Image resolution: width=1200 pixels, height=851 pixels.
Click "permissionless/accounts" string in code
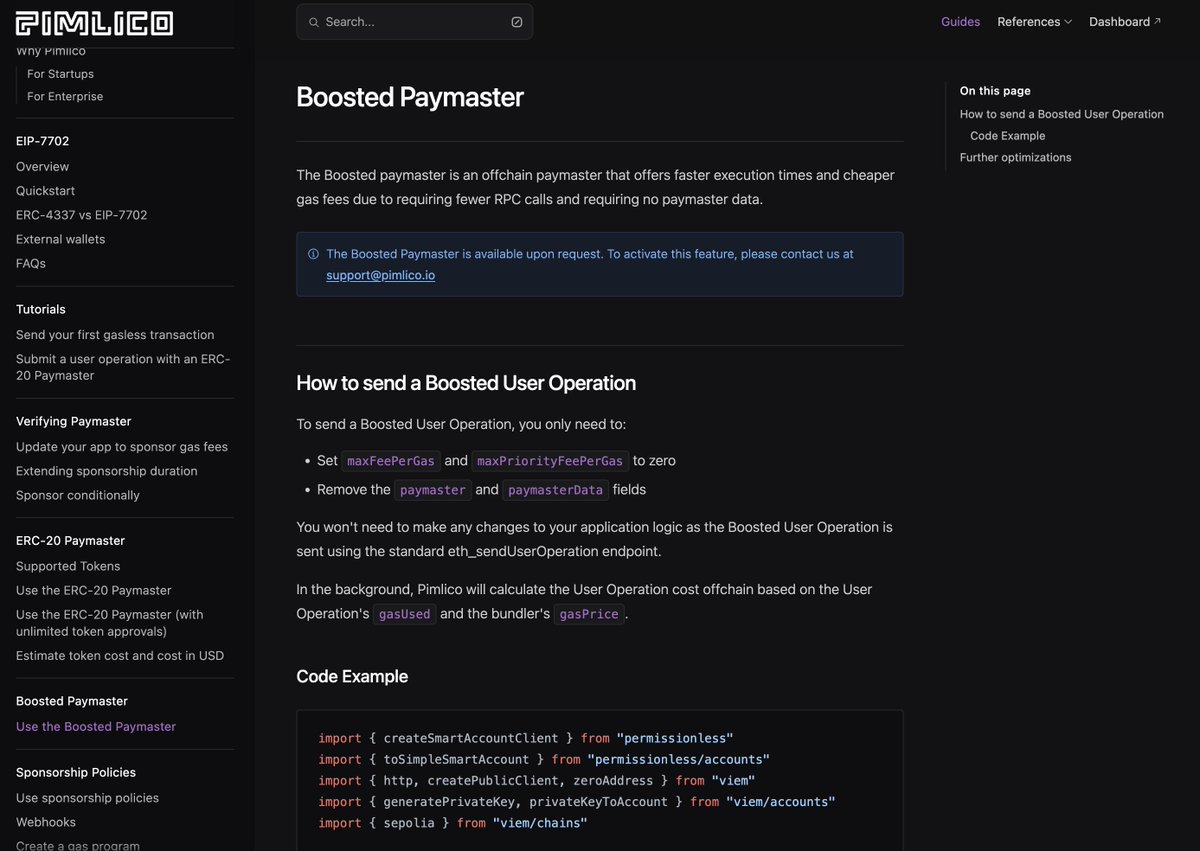[679, 760]
